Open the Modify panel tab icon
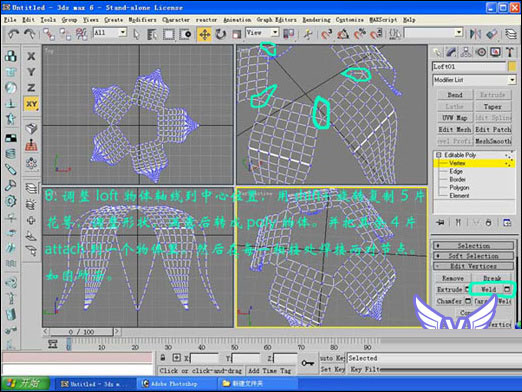522x392 pixels. (x=451, y=52)
